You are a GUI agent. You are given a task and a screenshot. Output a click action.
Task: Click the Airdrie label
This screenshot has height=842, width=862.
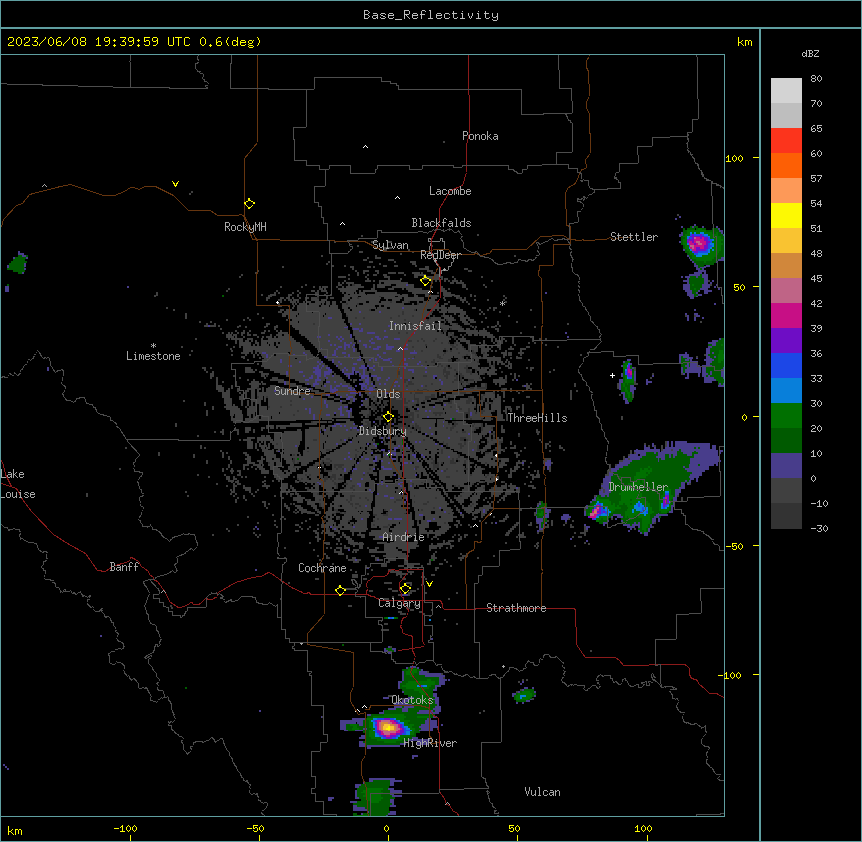pyautogui.click(x=404, y=537)
